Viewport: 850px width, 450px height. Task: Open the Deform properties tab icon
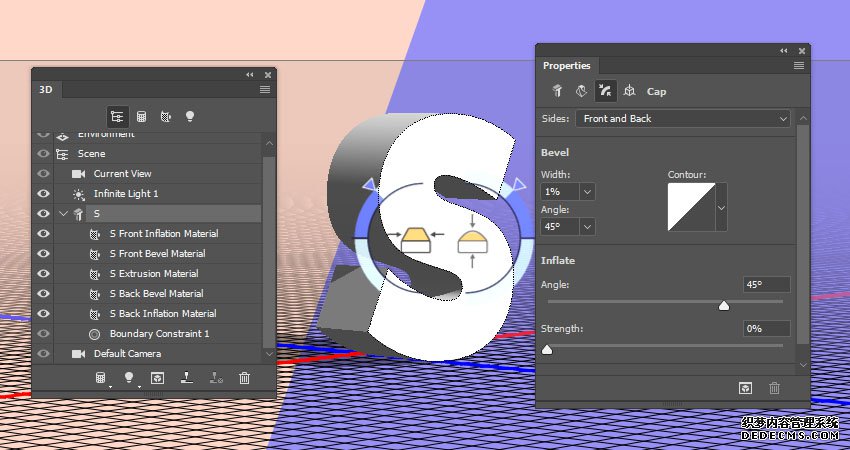tap(581, 91)
